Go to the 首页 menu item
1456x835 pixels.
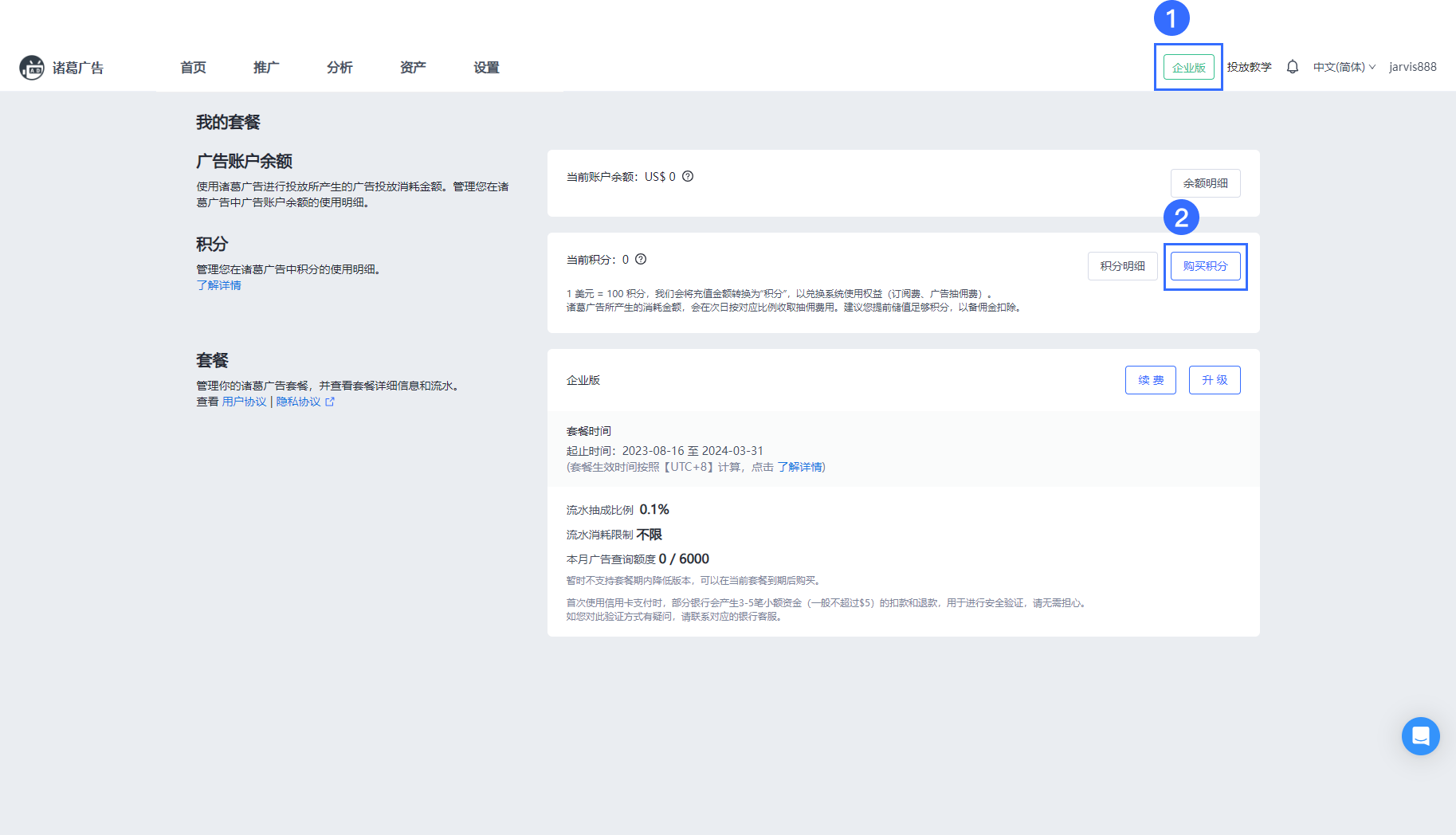[193, 67]
